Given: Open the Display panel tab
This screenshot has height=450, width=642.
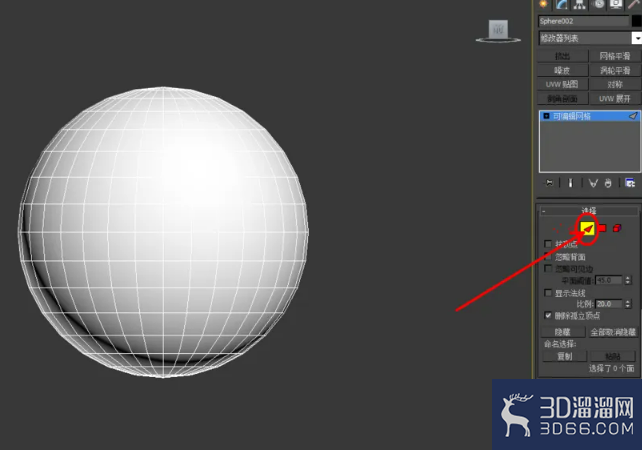Looking at the screenshot, I should tap(616, 4).
